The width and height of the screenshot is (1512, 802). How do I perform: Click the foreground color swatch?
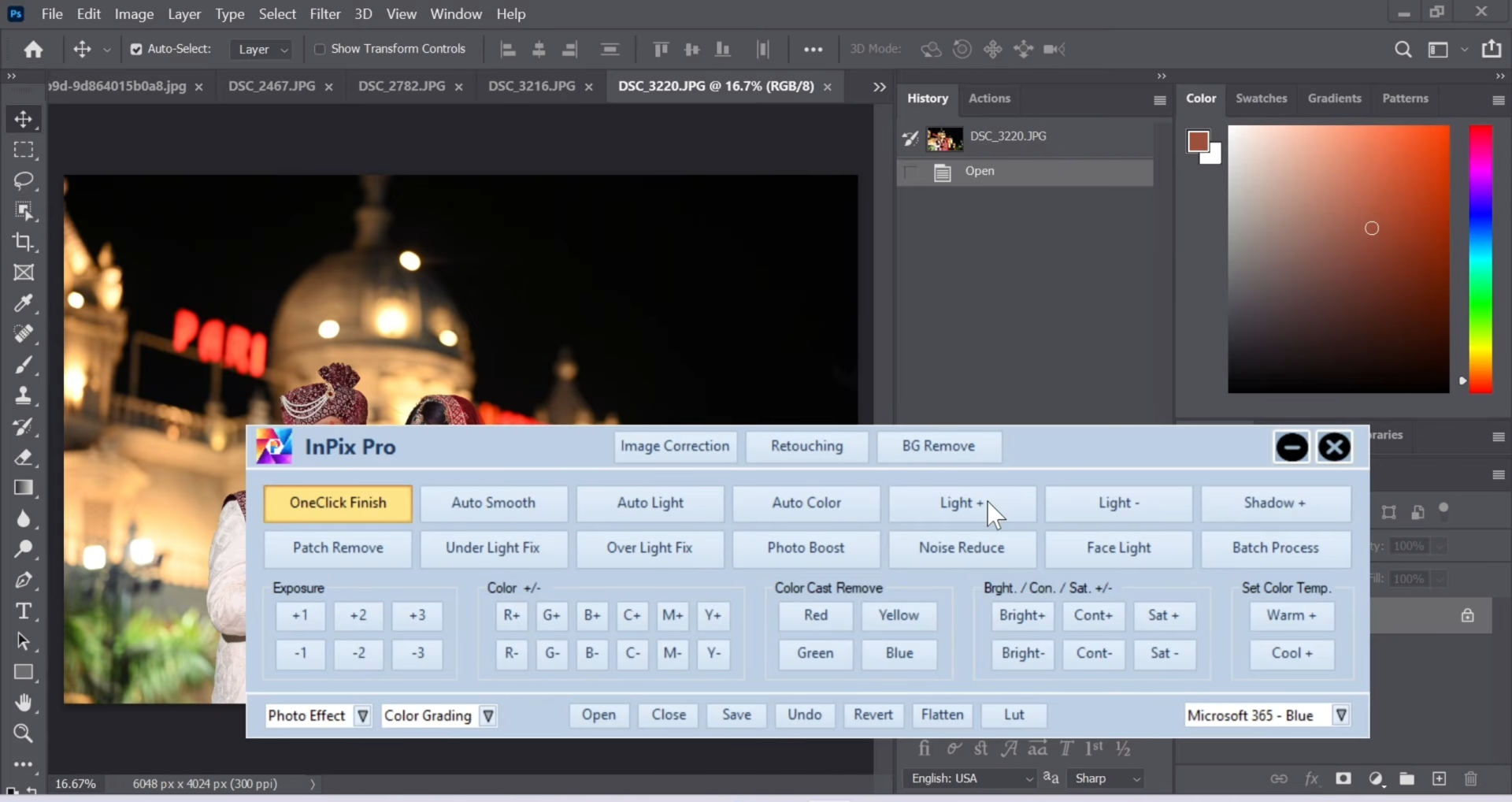[x=1198, y=142]
